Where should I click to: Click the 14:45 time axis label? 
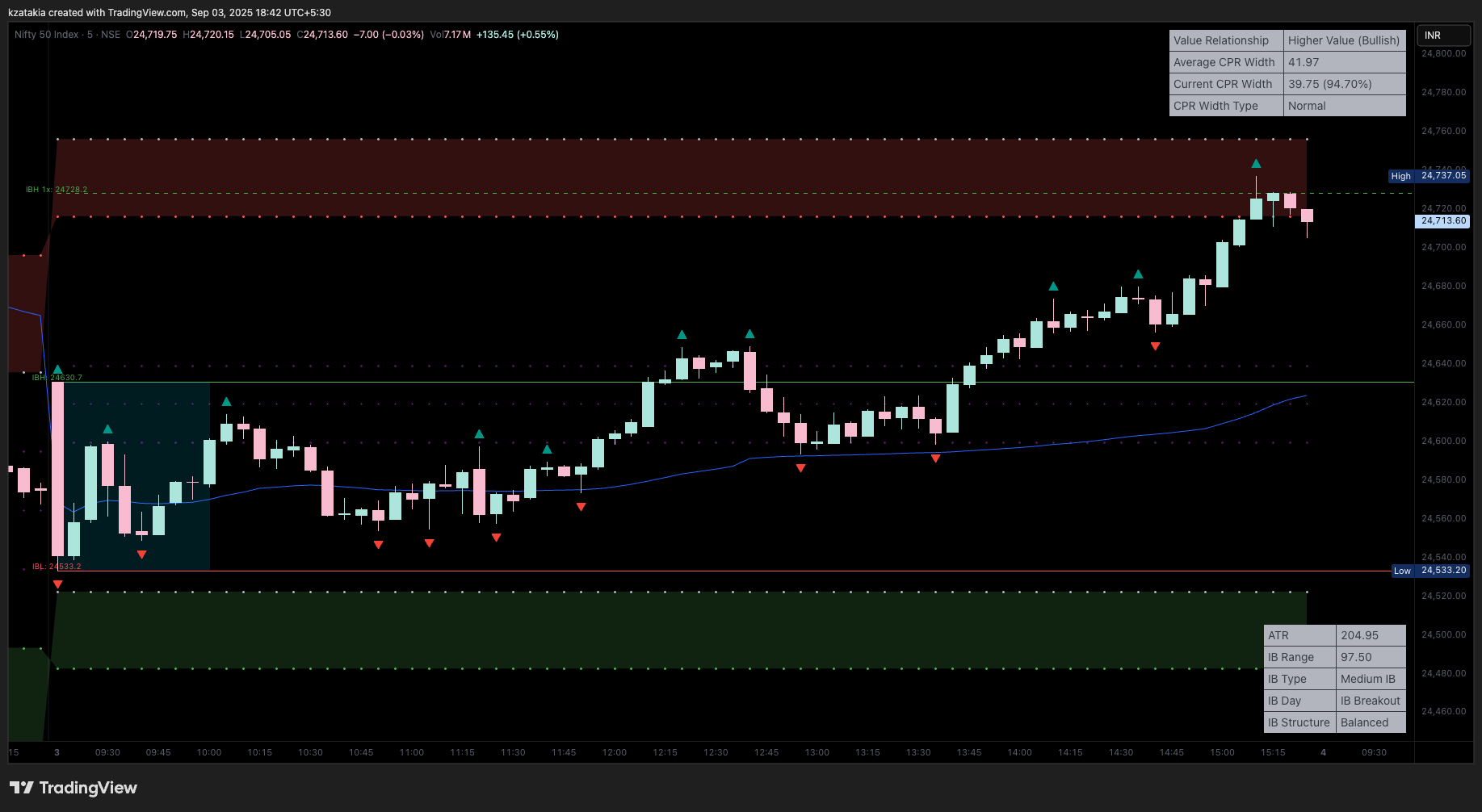pos(1172,752)
